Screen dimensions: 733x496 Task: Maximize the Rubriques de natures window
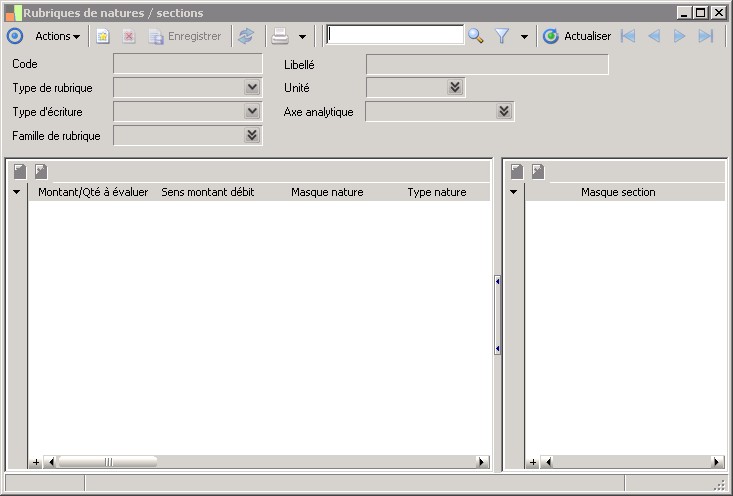tap(701, 13)
